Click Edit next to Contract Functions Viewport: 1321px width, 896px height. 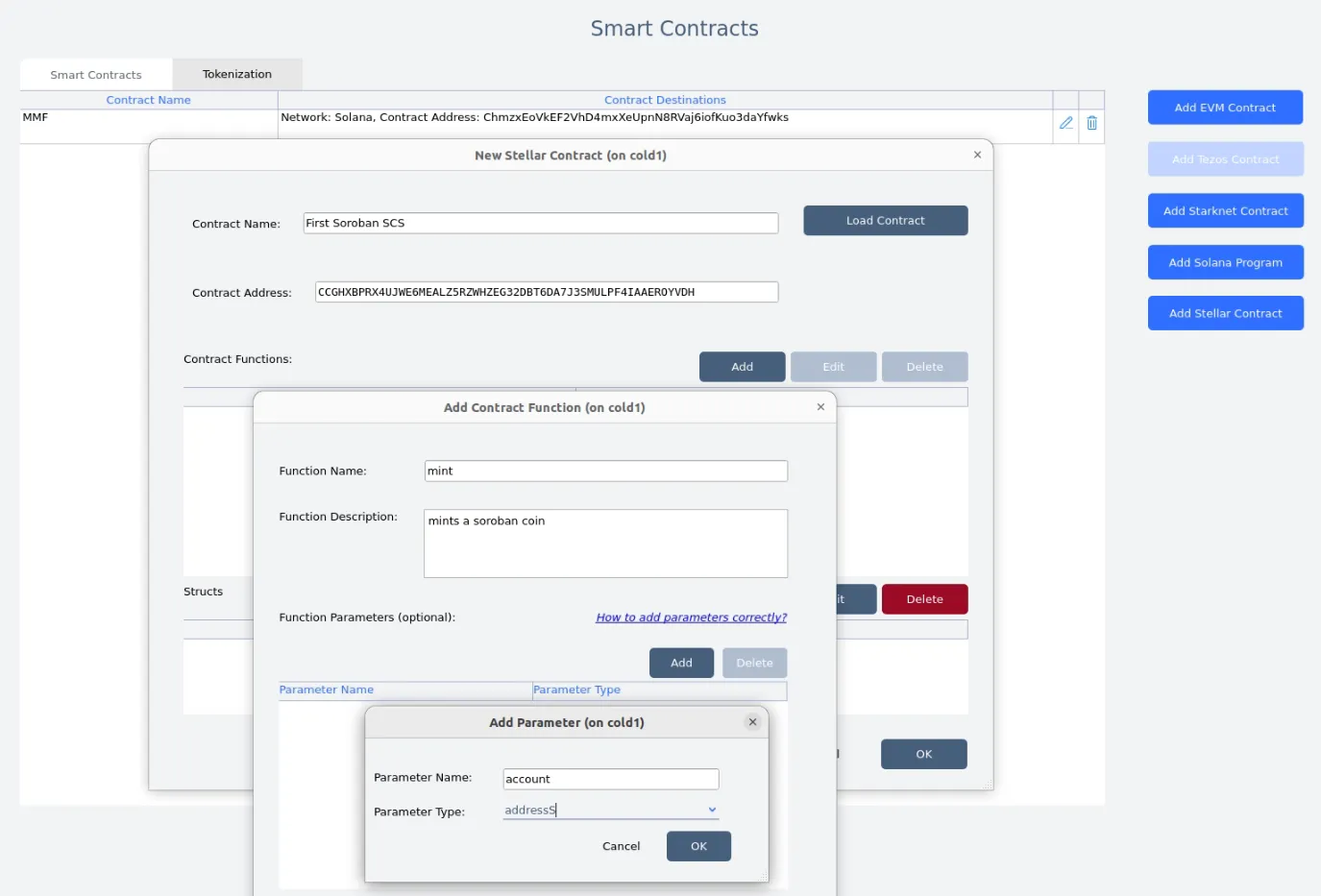point(833,367)
